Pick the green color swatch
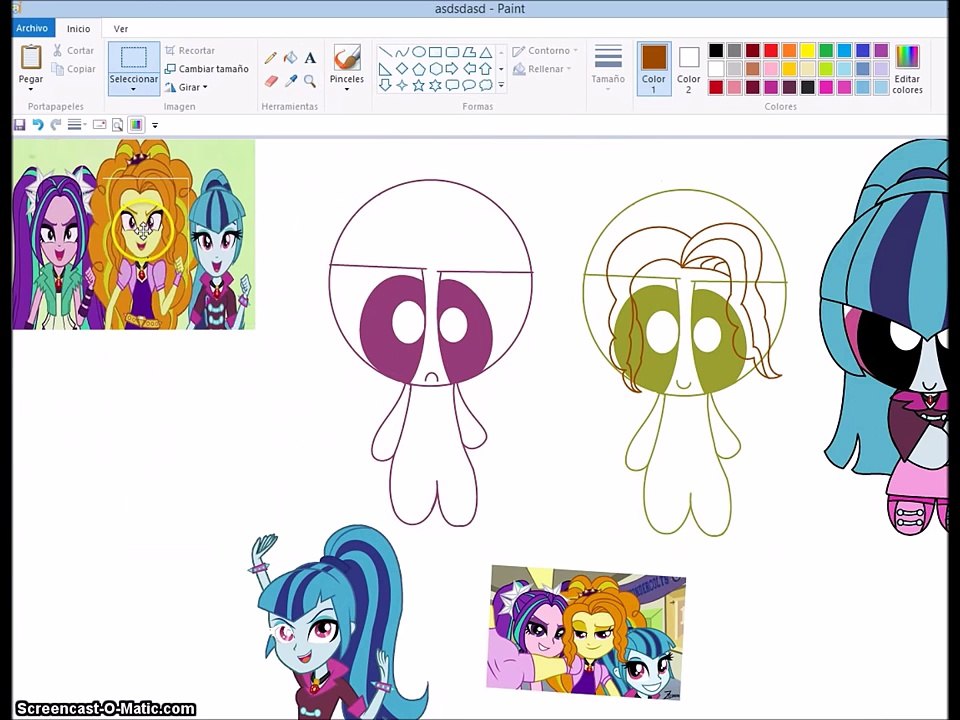The image size is (960, 720). coord(826,50)
